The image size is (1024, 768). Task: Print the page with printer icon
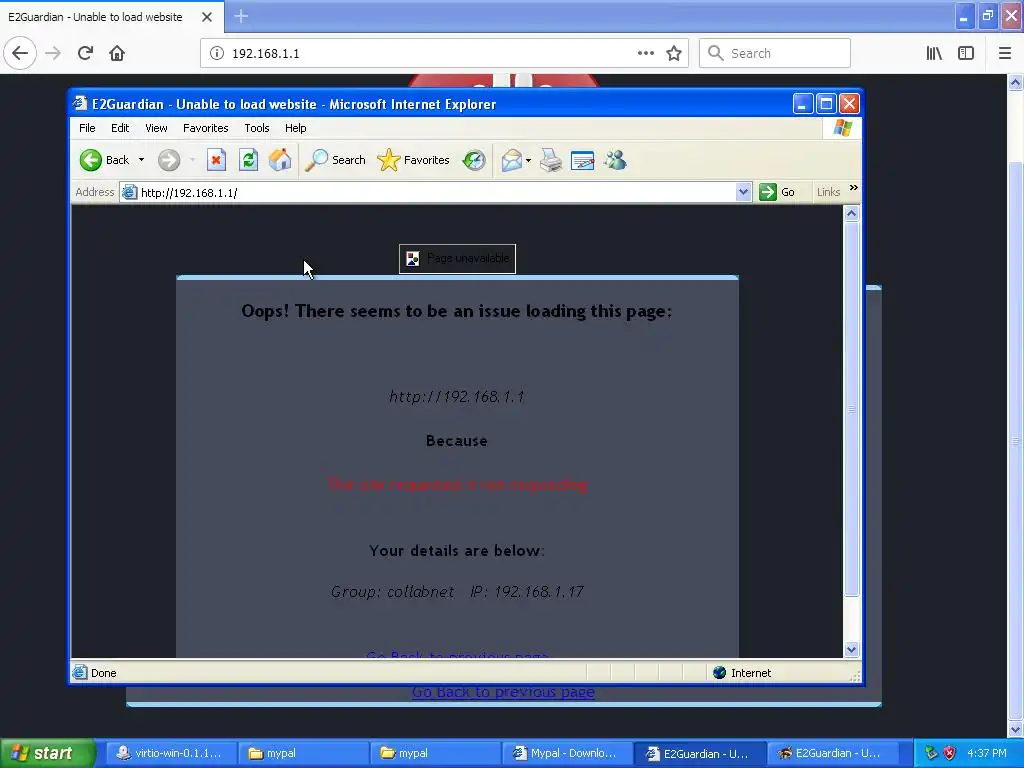[x=551, y=160]
